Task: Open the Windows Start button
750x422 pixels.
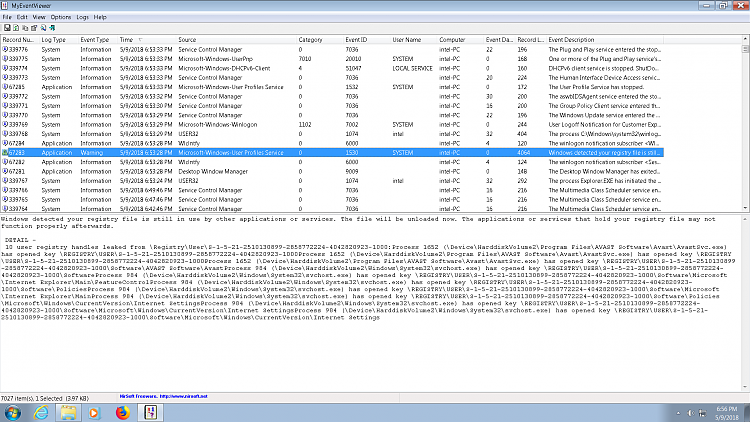Action: click(12, 412)
